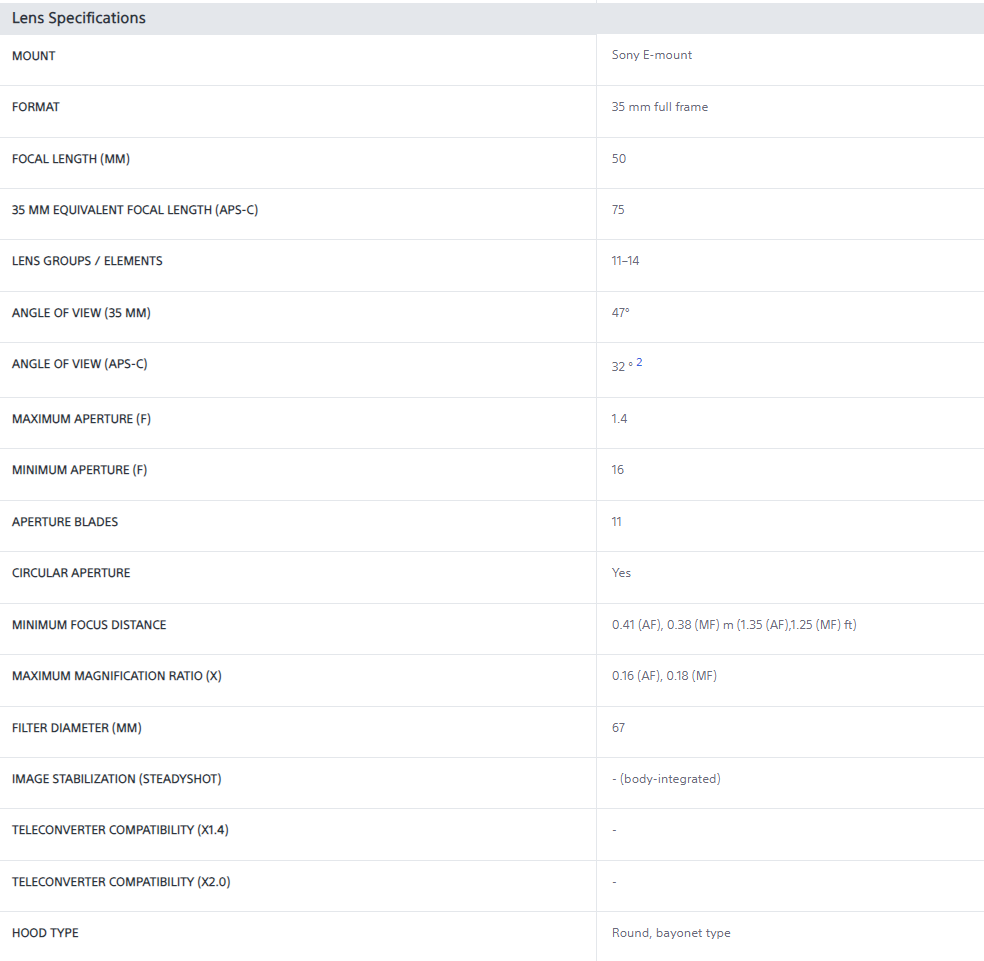
Task: Click the 35 mm full frame value
Action: click(x=659, y=107)
